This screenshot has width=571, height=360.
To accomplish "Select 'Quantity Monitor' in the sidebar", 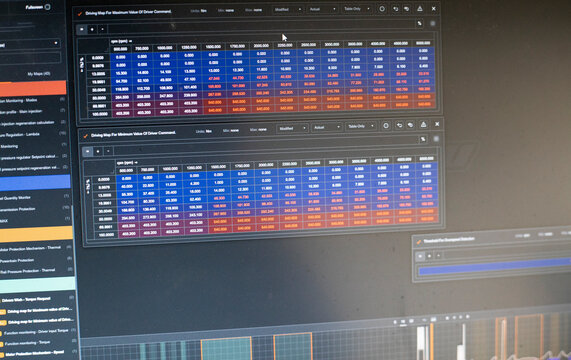I will coord(15,198).
